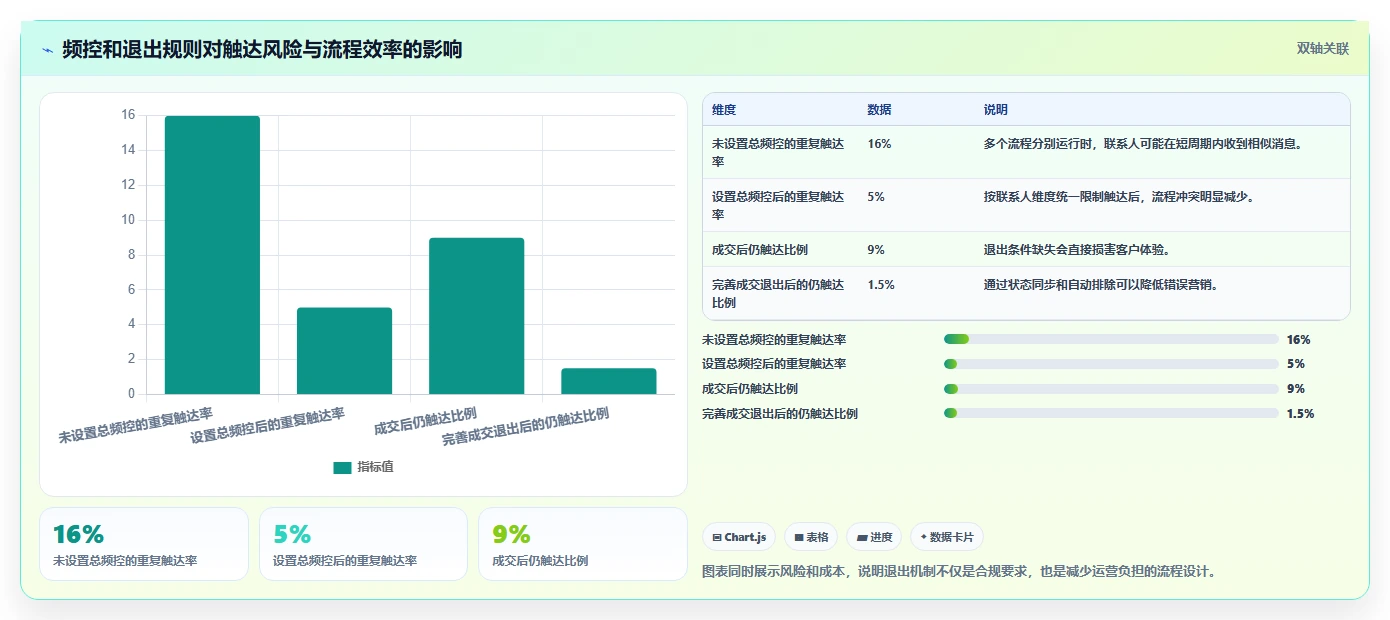Screen dimensions: 1390x620
Task: Click the 说明 table column header
Action: pyautogui.click(x=996, y=110)
